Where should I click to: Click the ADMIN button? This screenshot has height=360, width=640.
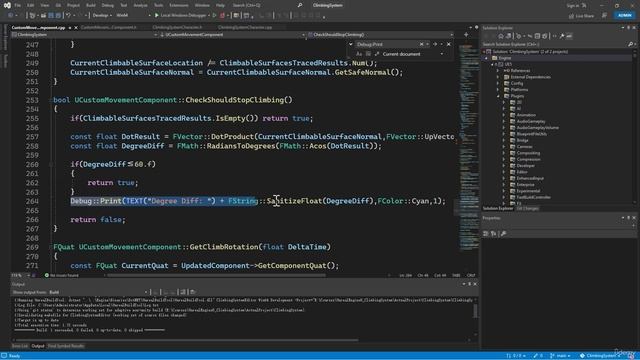(x=624, y=15)
